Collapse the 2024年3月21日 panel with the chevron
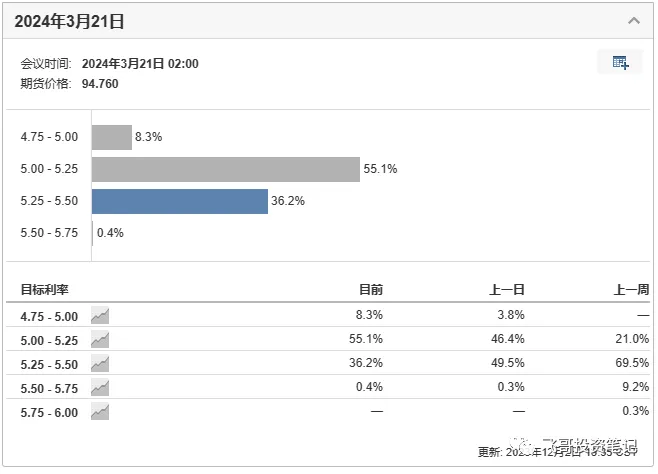This screenshot has width=658, height=474. click(633, 20)
